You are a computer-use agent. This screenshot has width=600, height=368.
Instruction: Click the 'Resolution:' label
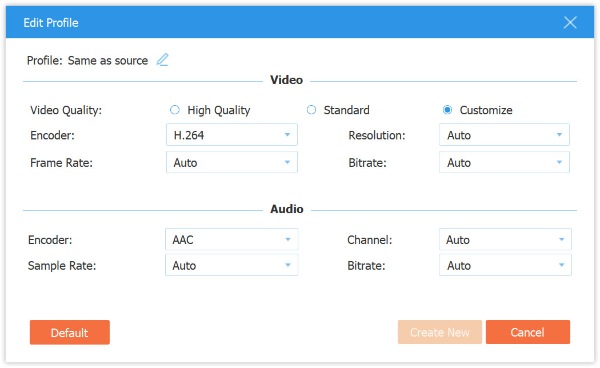pyautogui.click(x=377, y=135)
